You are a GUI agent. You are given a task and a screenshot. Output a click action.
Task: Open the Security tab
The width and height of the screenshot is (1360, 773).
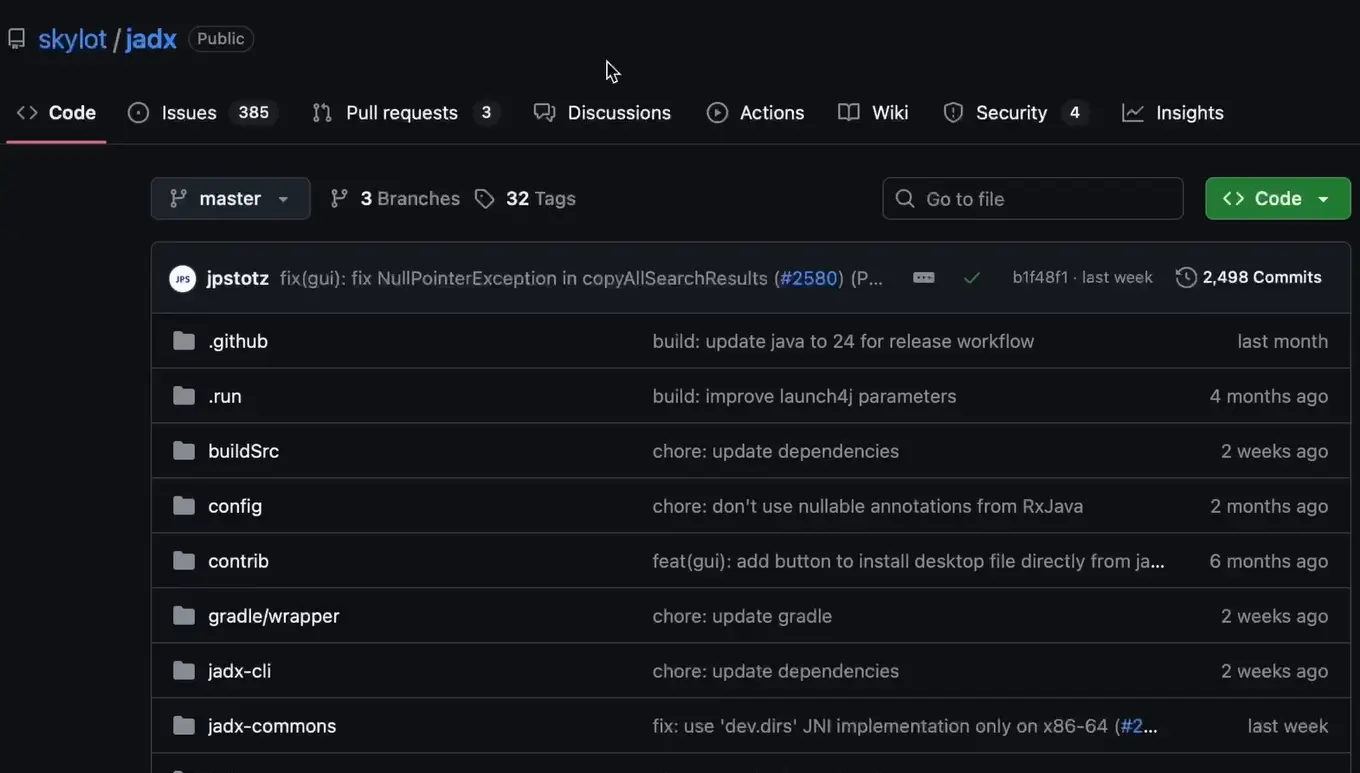click(x=1014, y=113)
